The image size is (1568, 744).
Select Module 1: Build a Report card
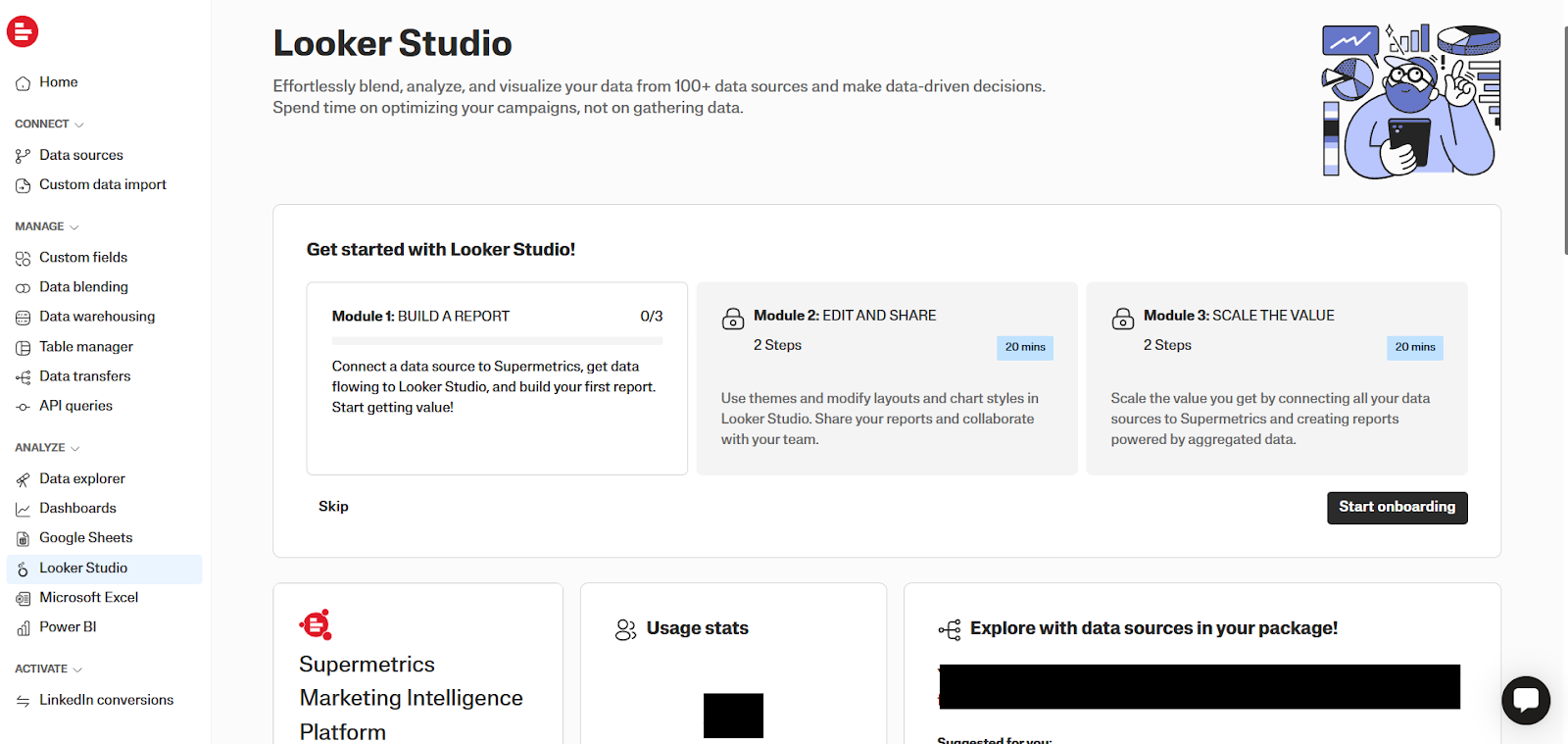(x=497, y=378)
